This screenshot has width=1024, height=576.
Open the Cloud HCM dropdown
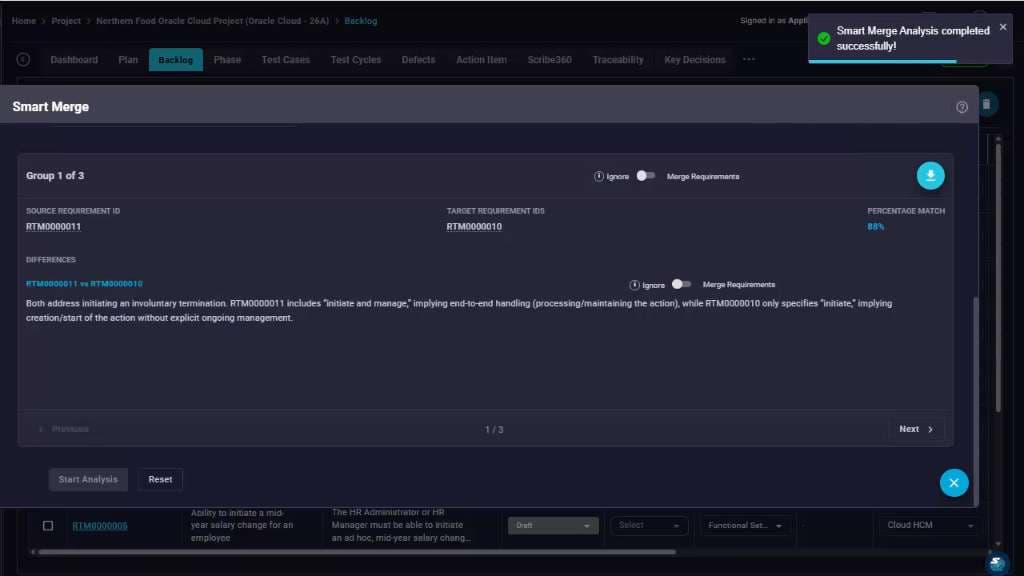[929, 526]
